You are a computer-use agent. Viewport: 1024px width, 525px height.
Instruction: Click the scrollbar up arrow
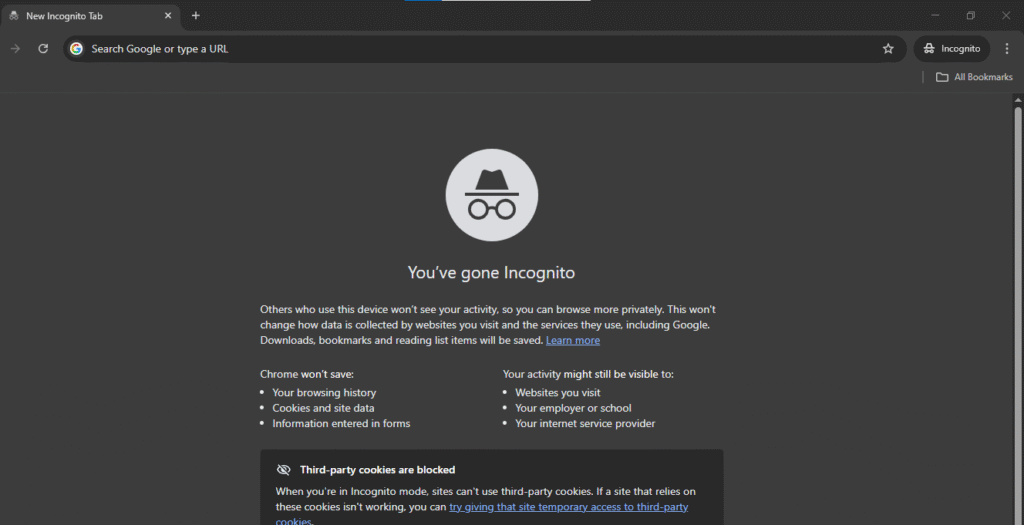[x=1017, y=99]
